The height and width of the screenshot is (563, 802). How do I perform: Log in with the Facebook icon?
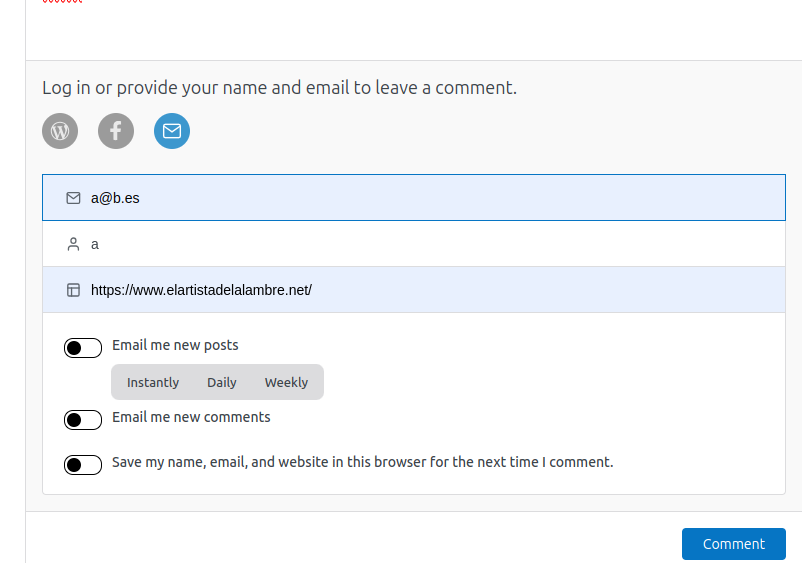[116, 131]
